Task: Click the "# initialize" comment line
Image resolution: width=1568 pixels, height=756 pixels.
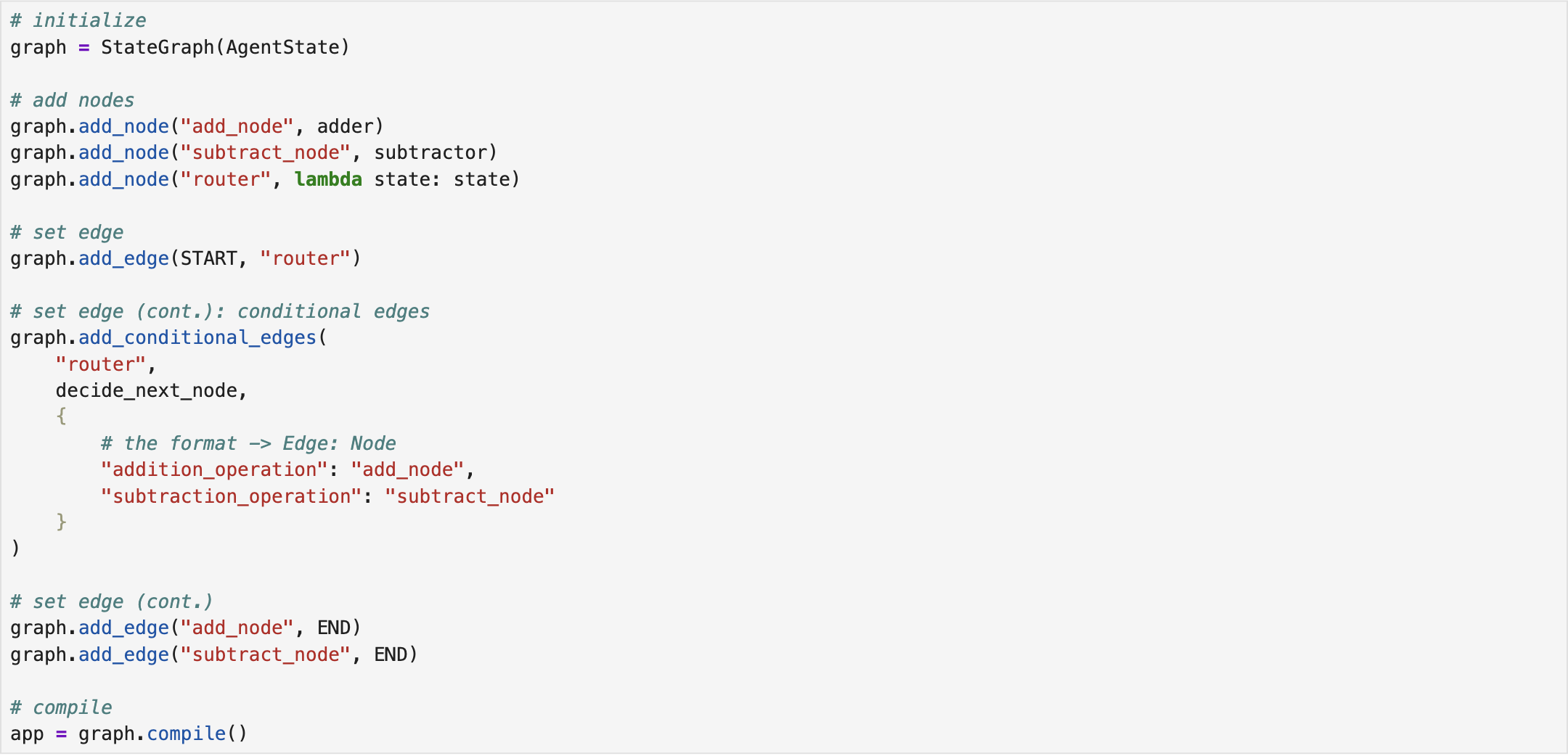Action: [78, 21]
